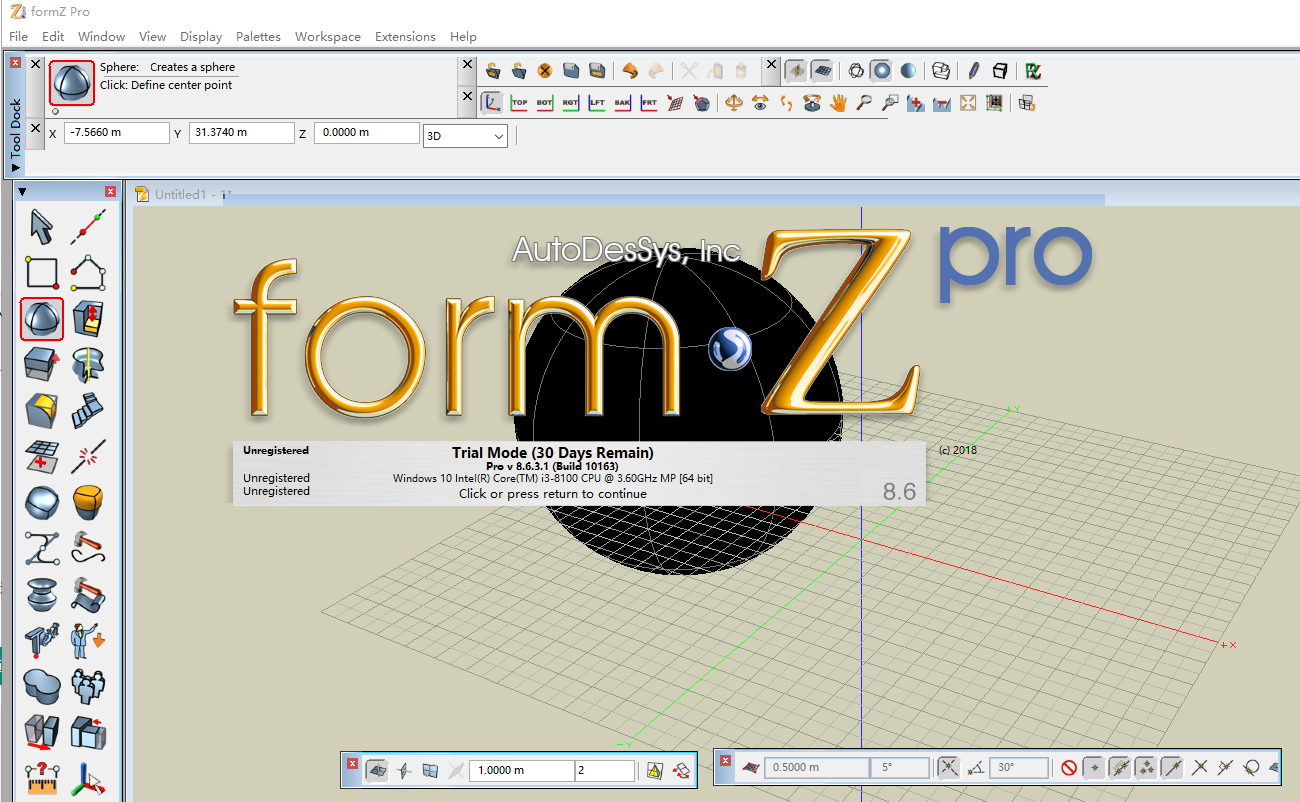This screenshot has width=1300, height=802.
Task: Open the Extensions menu
Action: [405, 37]
